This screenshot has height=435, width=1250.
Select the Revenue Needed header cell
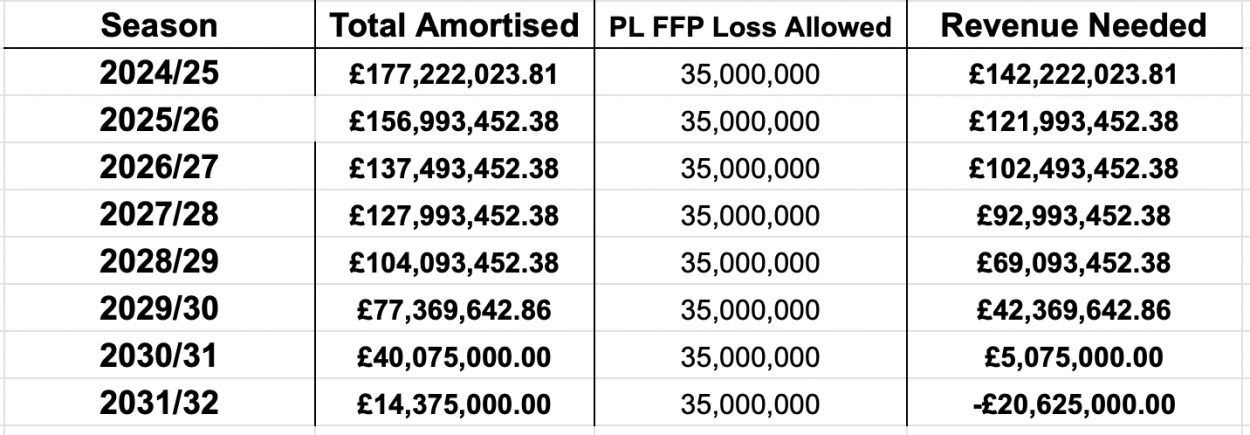tap(1073, 26)
